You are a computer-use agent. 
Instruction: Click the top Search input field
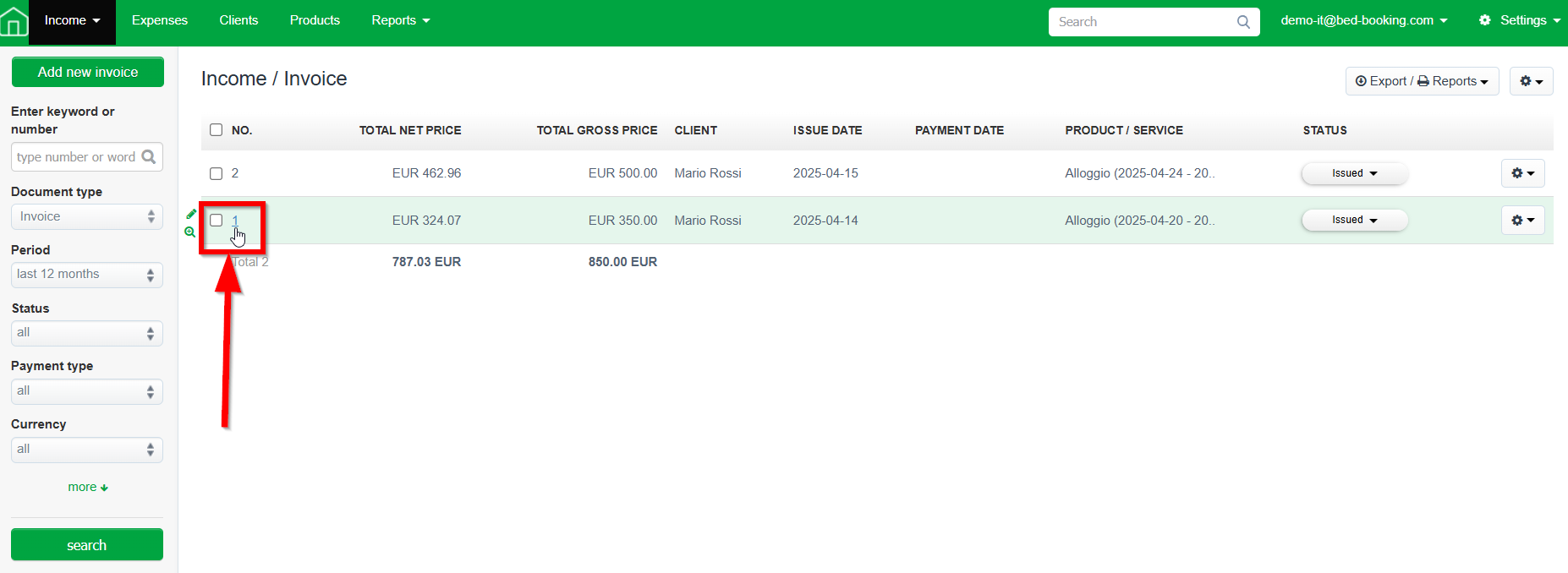1154,22
